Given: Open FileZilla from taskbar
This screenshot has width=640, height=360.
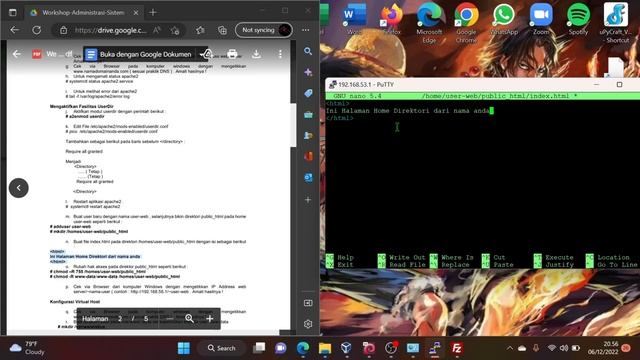Looking at the screenshot, I should 457,348.
